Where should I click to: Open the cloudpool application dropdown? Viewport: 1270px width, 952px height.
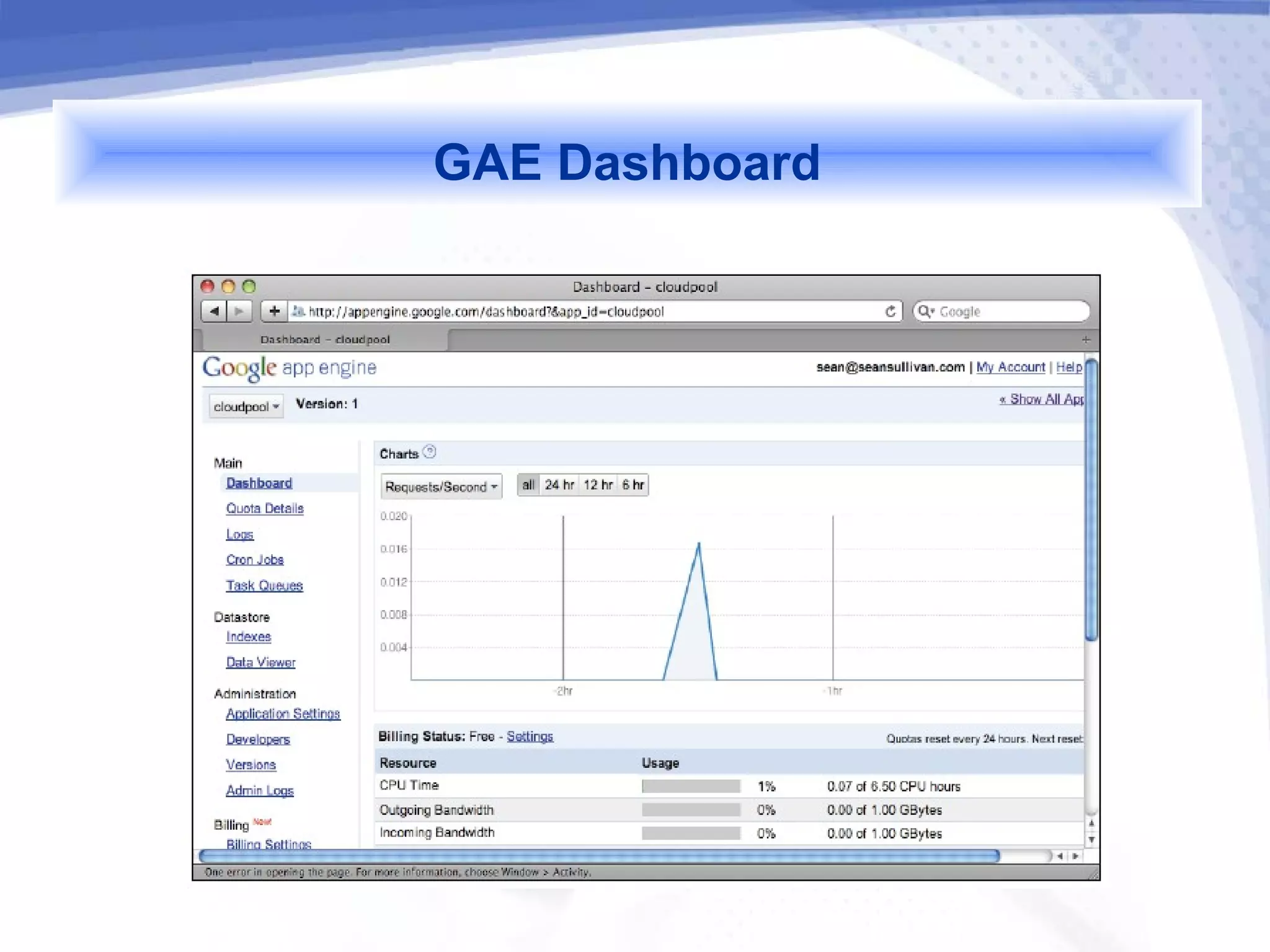pyautogui.click(x=246, y=407)
